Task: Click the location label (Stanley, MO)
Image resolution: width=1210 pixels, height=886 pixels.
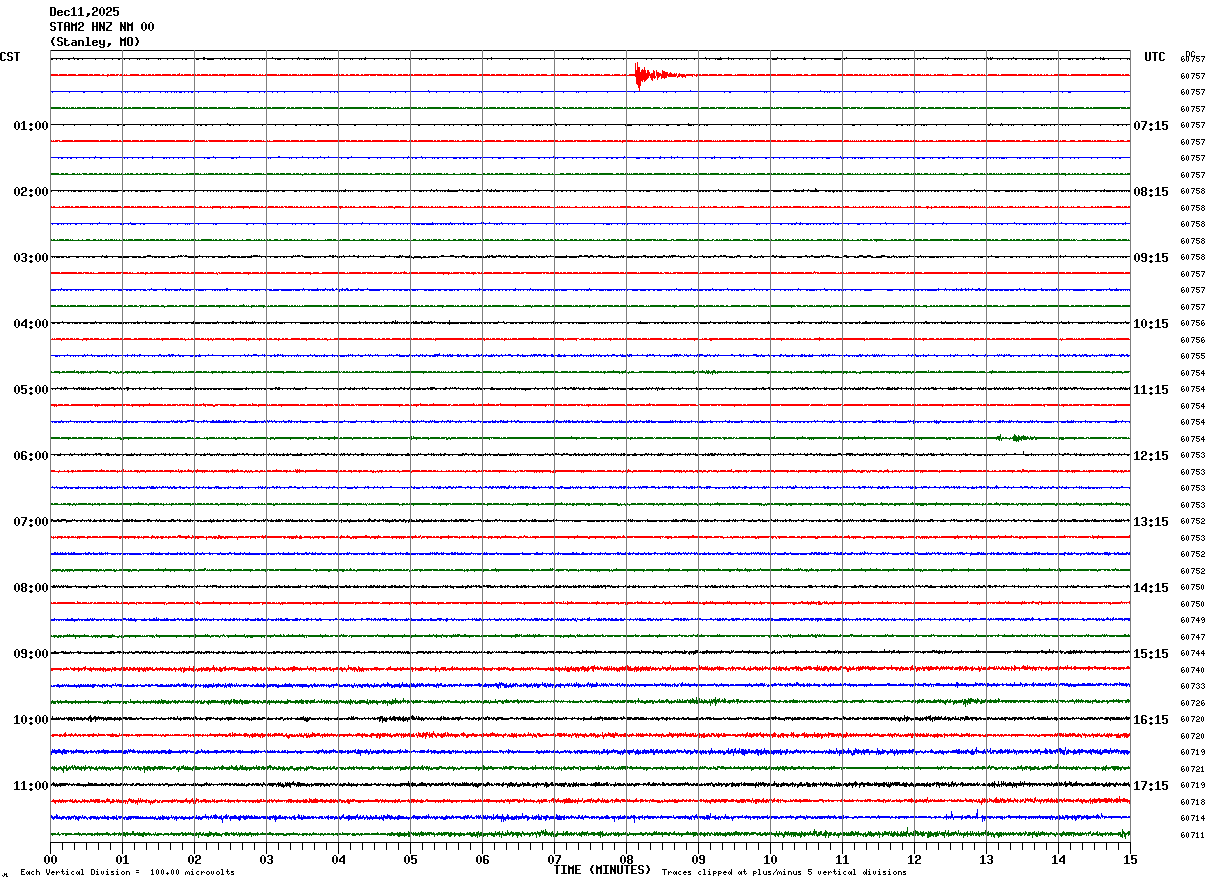Action: point(95,42)
